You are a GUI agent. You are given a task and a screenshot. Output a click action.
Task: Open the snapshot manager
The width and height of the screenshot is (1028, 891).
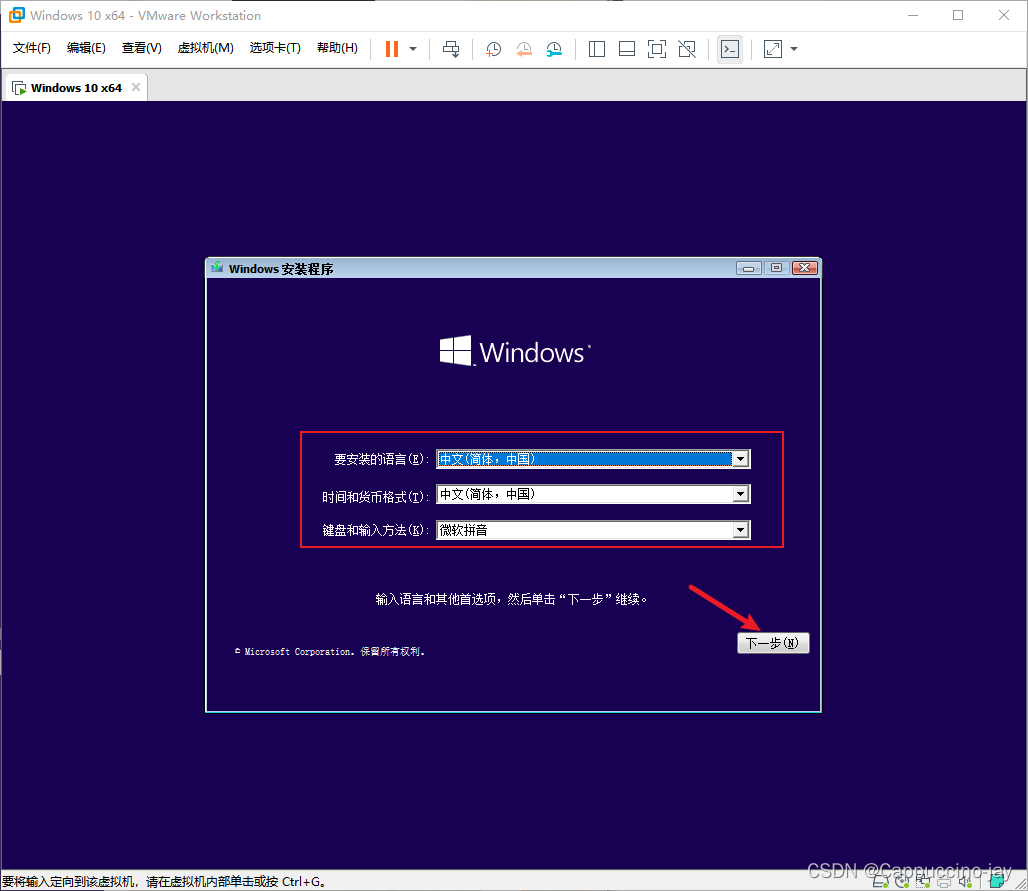554,49
